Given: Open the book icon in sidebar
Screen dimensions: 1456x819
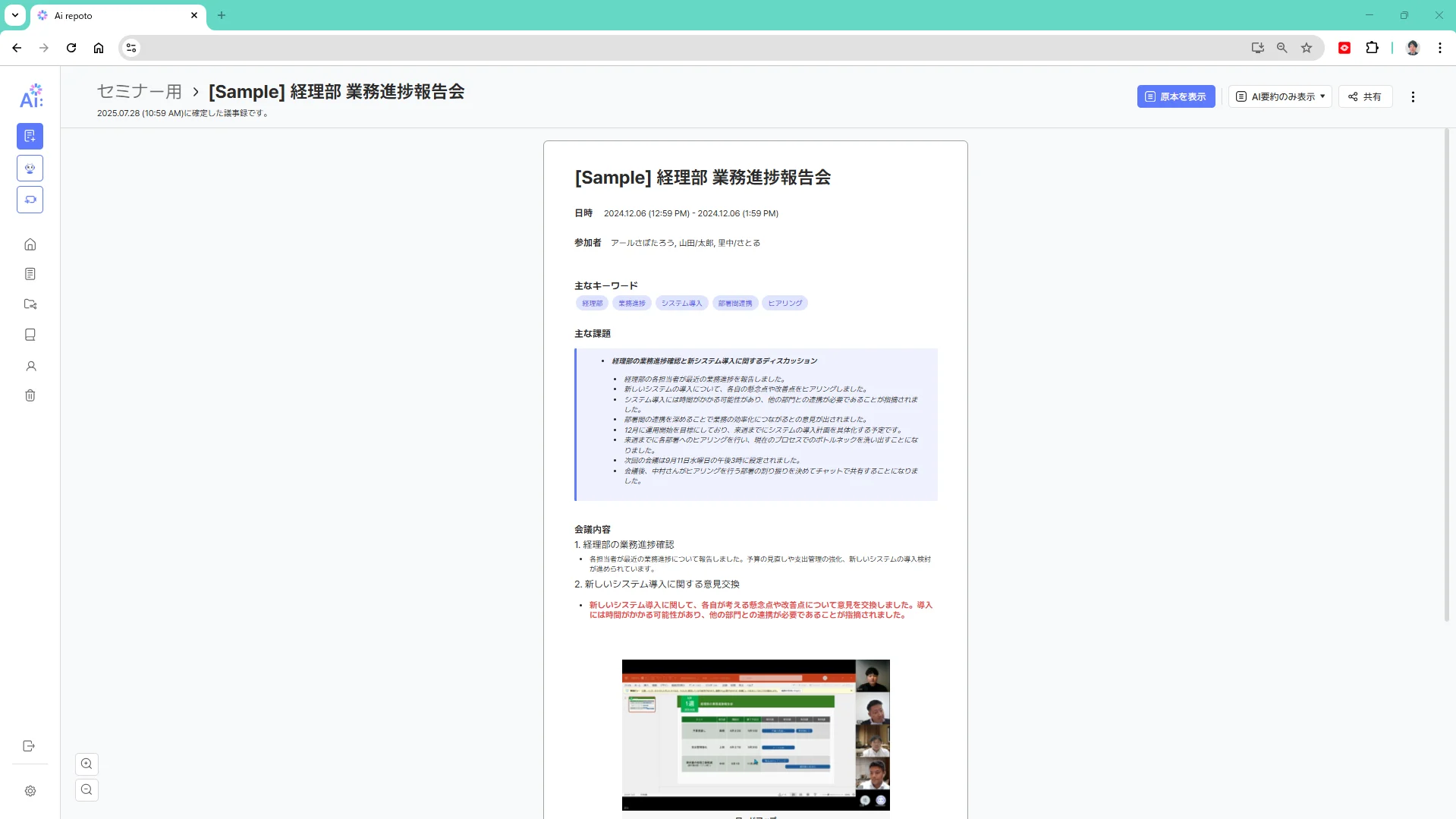Looking at the screenshot, I should coord(30,335).
